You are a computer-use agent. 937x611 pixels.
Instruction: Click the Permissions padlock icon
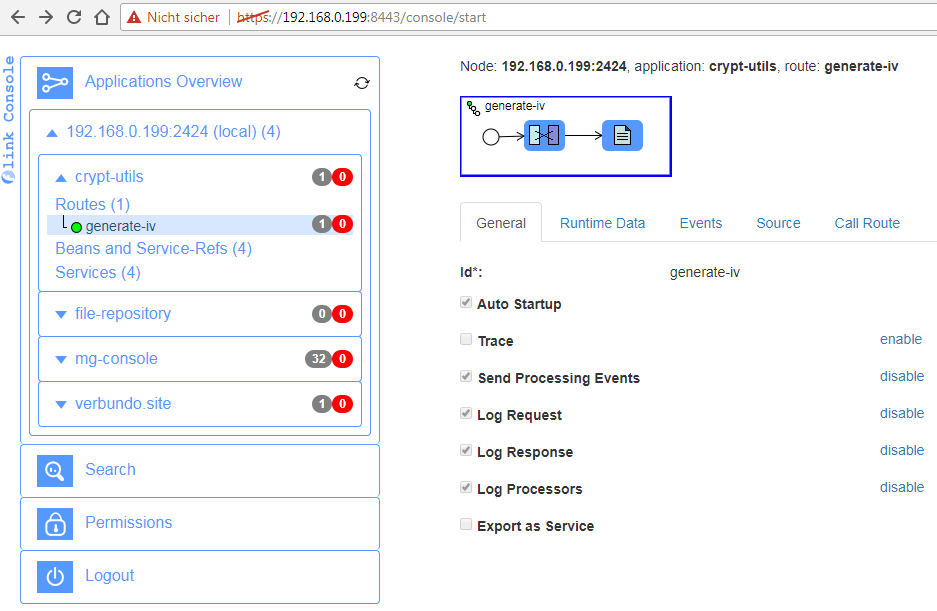55,523
